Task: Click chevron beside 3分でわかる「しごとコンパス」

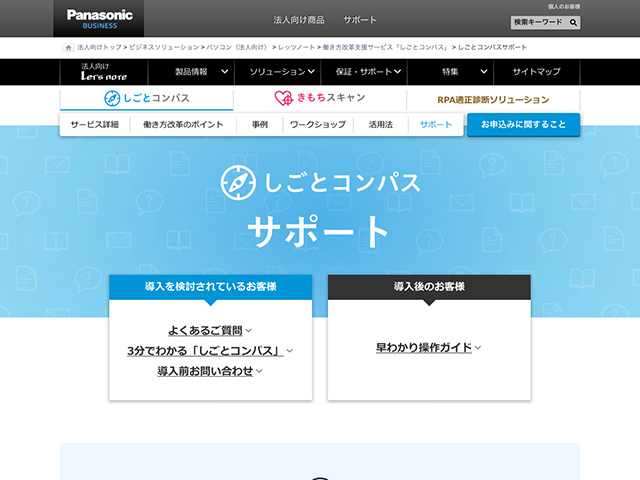Action: pos(289,351)
